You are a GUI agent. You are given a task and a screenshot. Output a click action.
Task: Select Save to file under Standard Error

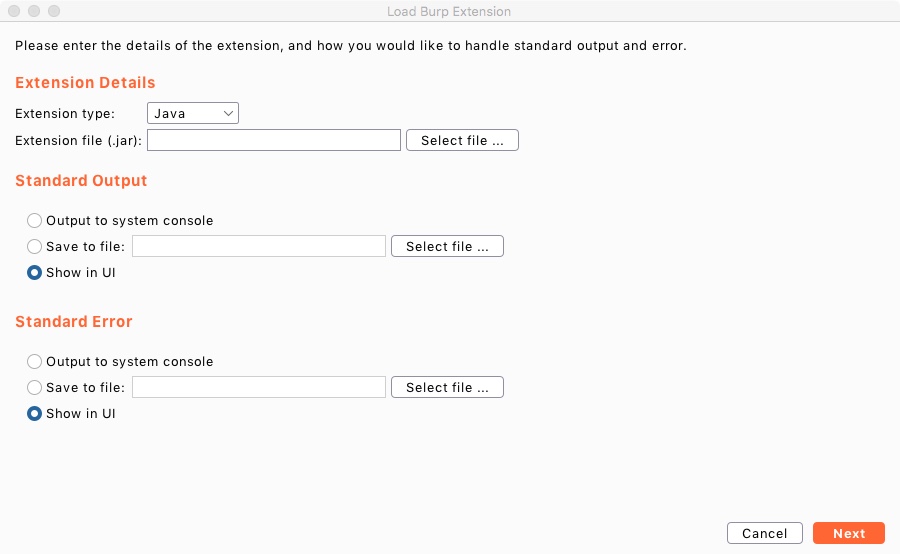pyautogui.click(x=34, y=388)
